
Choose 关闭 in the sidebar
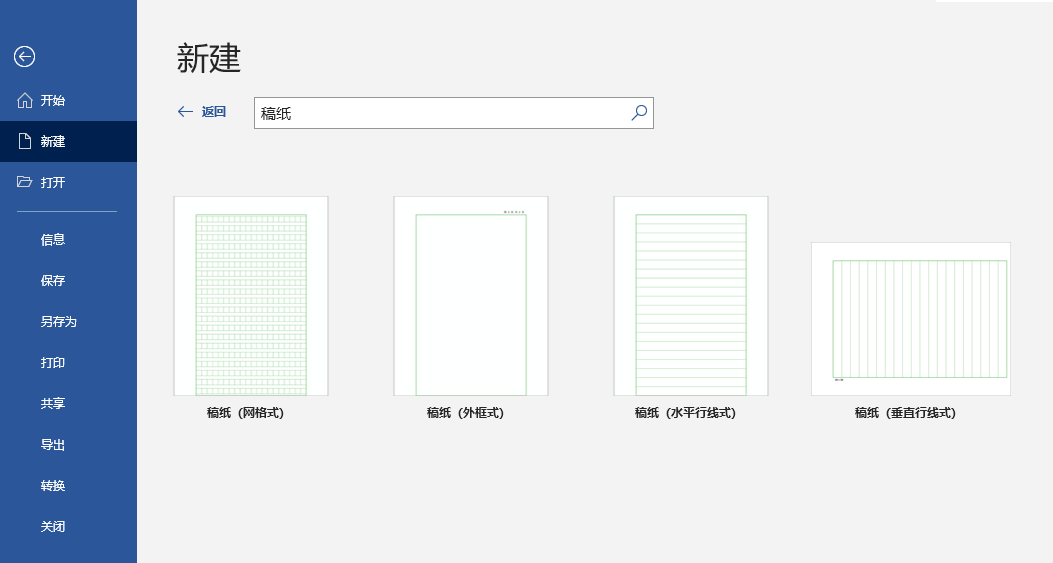[x=68, y=526]
